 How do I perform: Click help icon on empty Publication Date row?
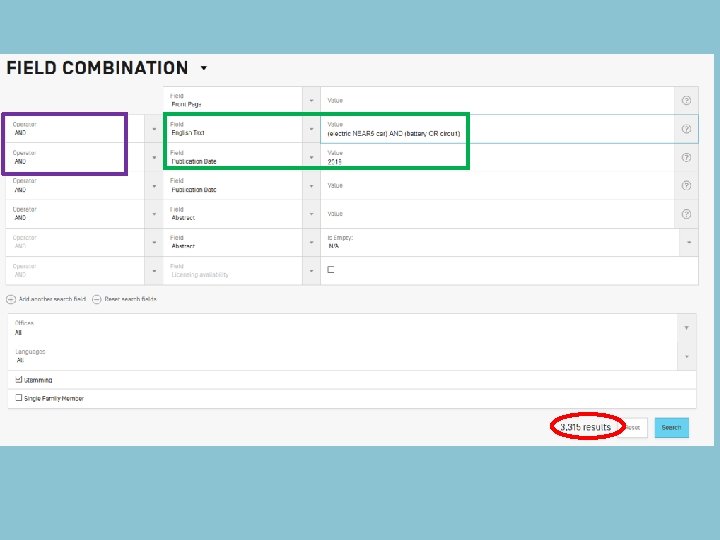[x=686, y=186]
